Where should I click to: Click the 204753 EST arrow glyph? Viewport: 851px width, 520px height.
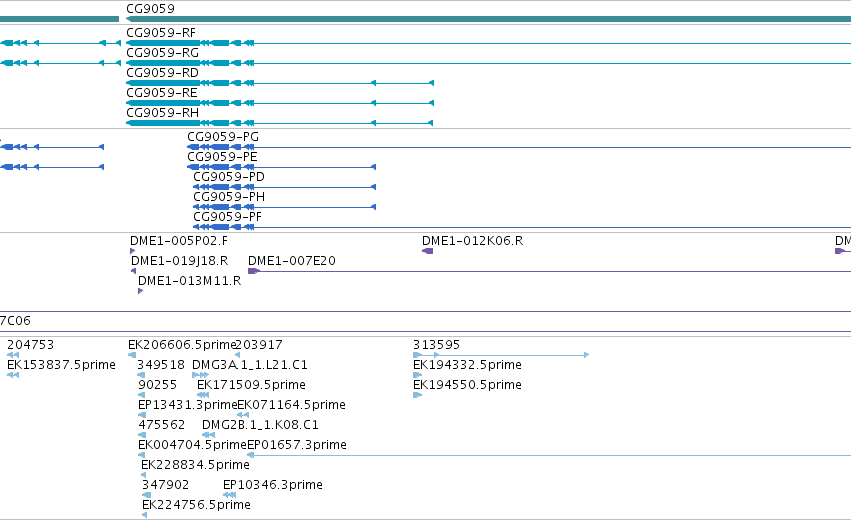[13, 355]
